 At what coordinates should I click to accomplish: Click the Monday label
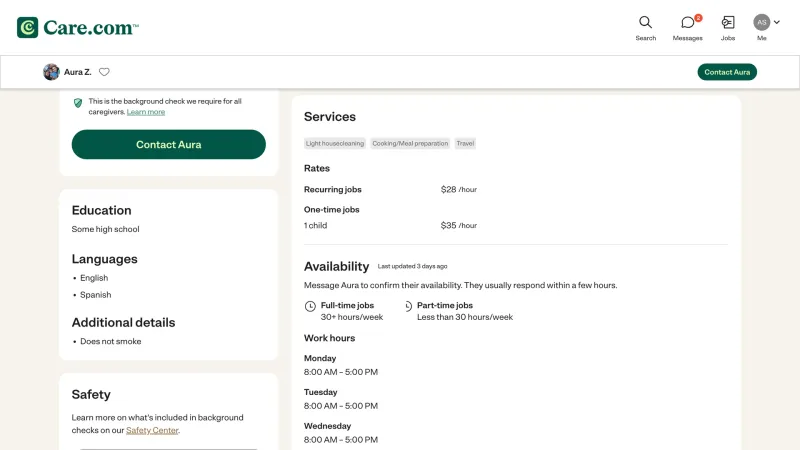320,358
